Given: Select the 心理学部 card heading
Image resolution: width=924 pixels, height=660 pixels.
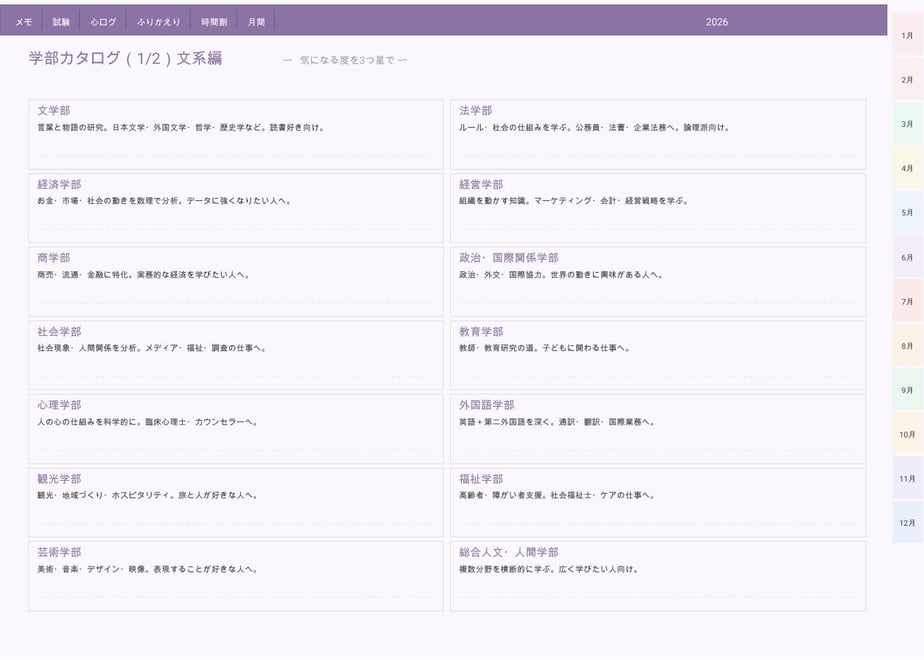Looking at the screenshot, I should click(59, 405).
